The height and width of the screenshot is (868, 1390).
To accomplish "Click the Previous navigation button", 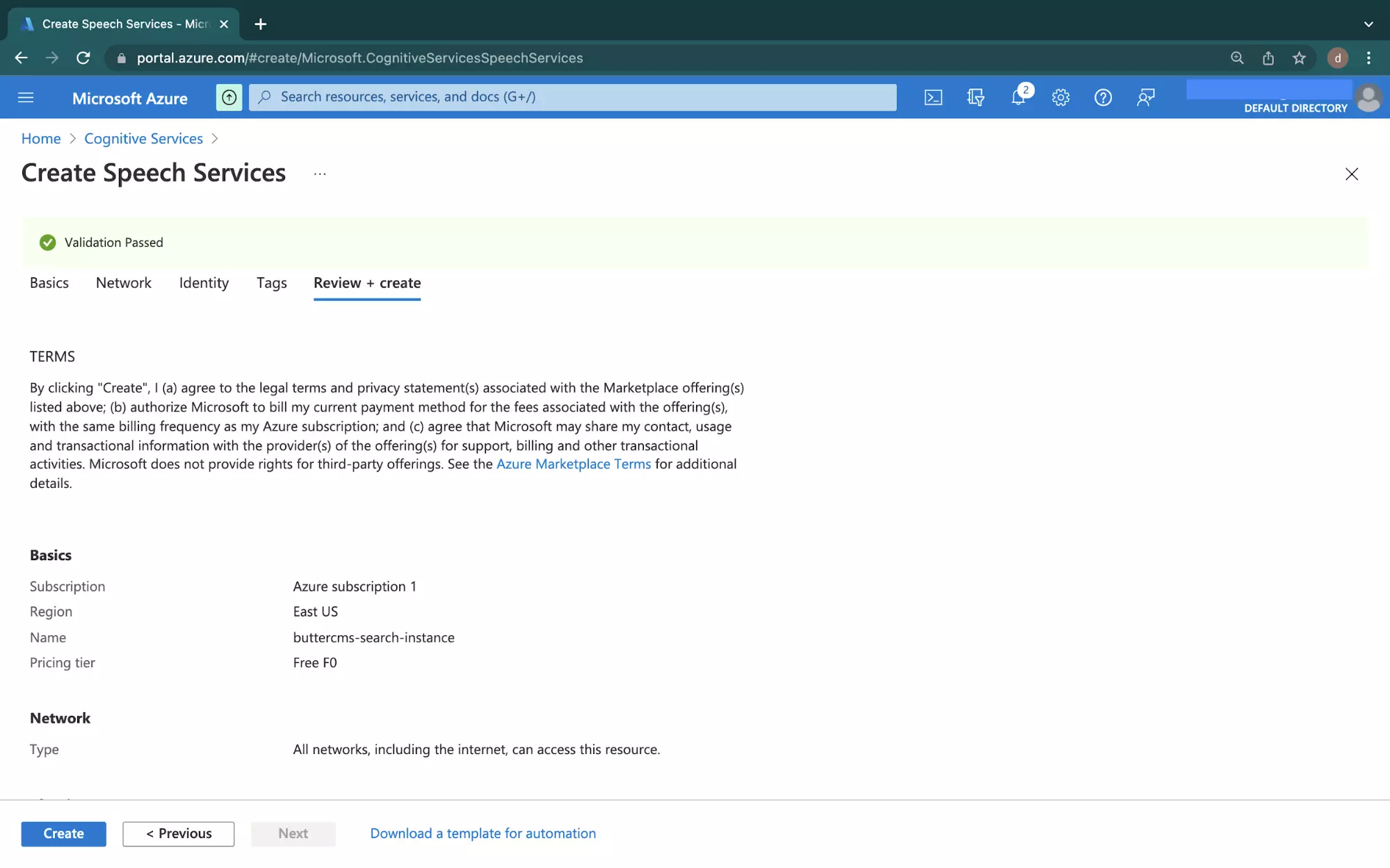I will (x=178, y=833).
